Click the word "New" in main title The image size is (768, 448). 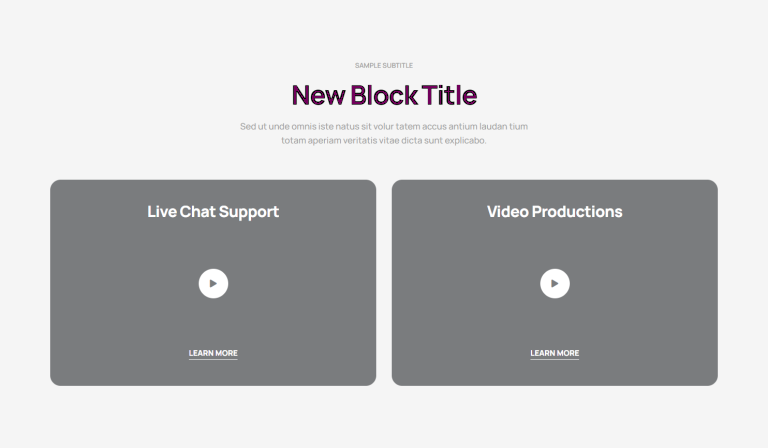pyautogui.click(x=319, y=95)
